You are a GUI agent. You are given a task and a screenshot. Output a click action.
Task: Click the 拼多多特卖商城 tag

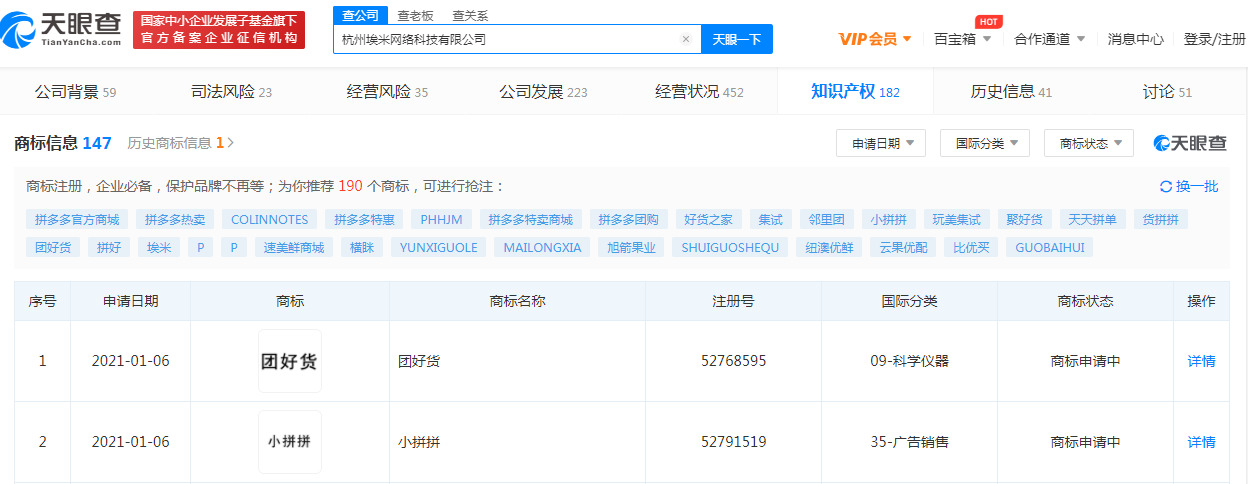[530, 219]
